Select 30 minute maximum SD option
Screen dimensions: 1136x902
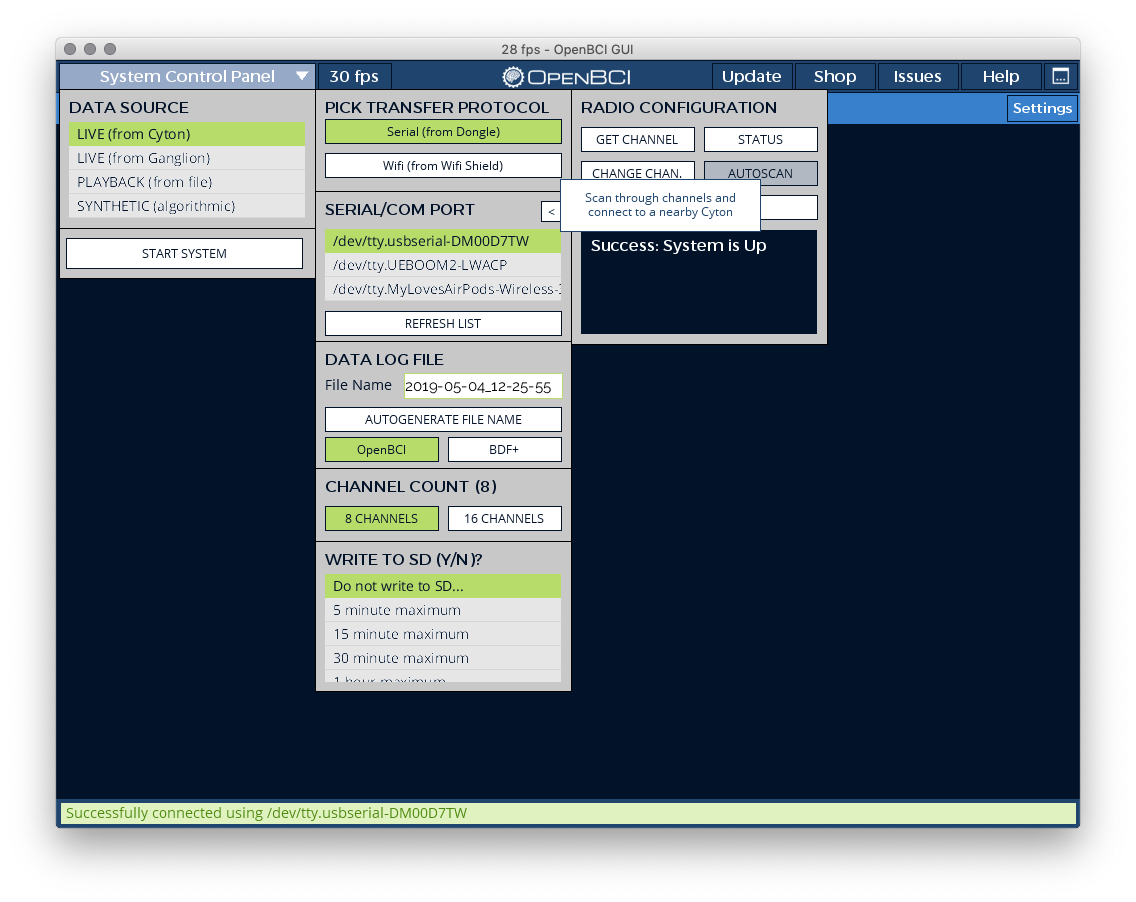coord(443,658)
